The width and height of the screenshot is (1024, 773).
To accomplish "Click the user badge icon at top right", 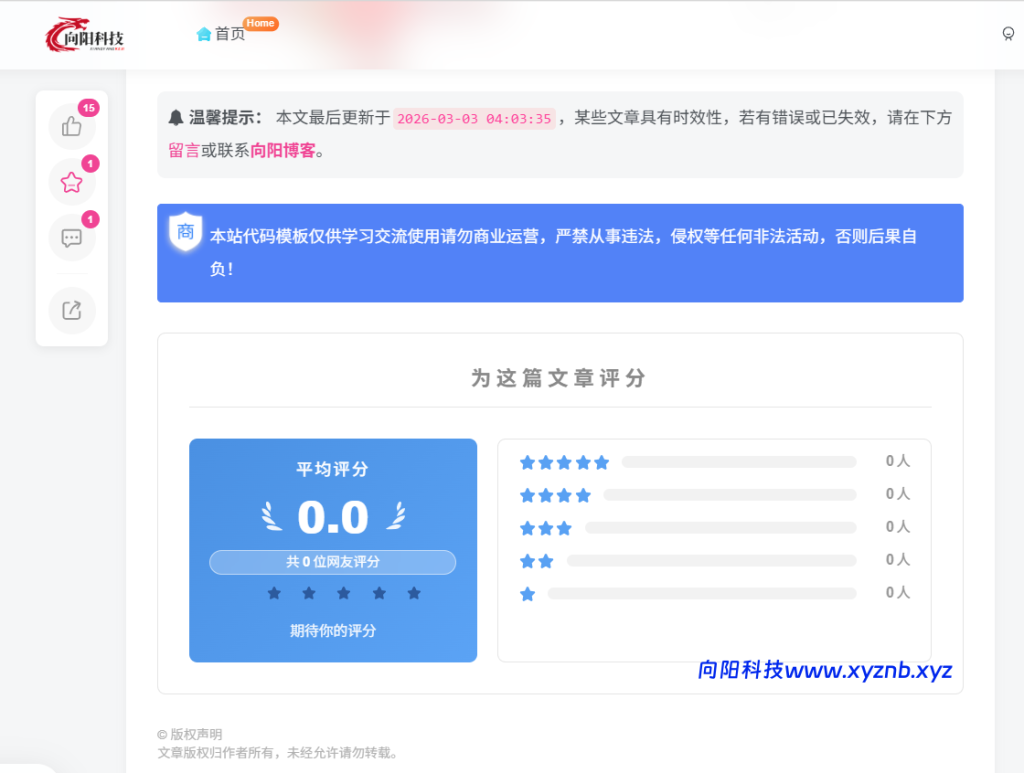I will pyautogui.click(x=1009, y=34).
